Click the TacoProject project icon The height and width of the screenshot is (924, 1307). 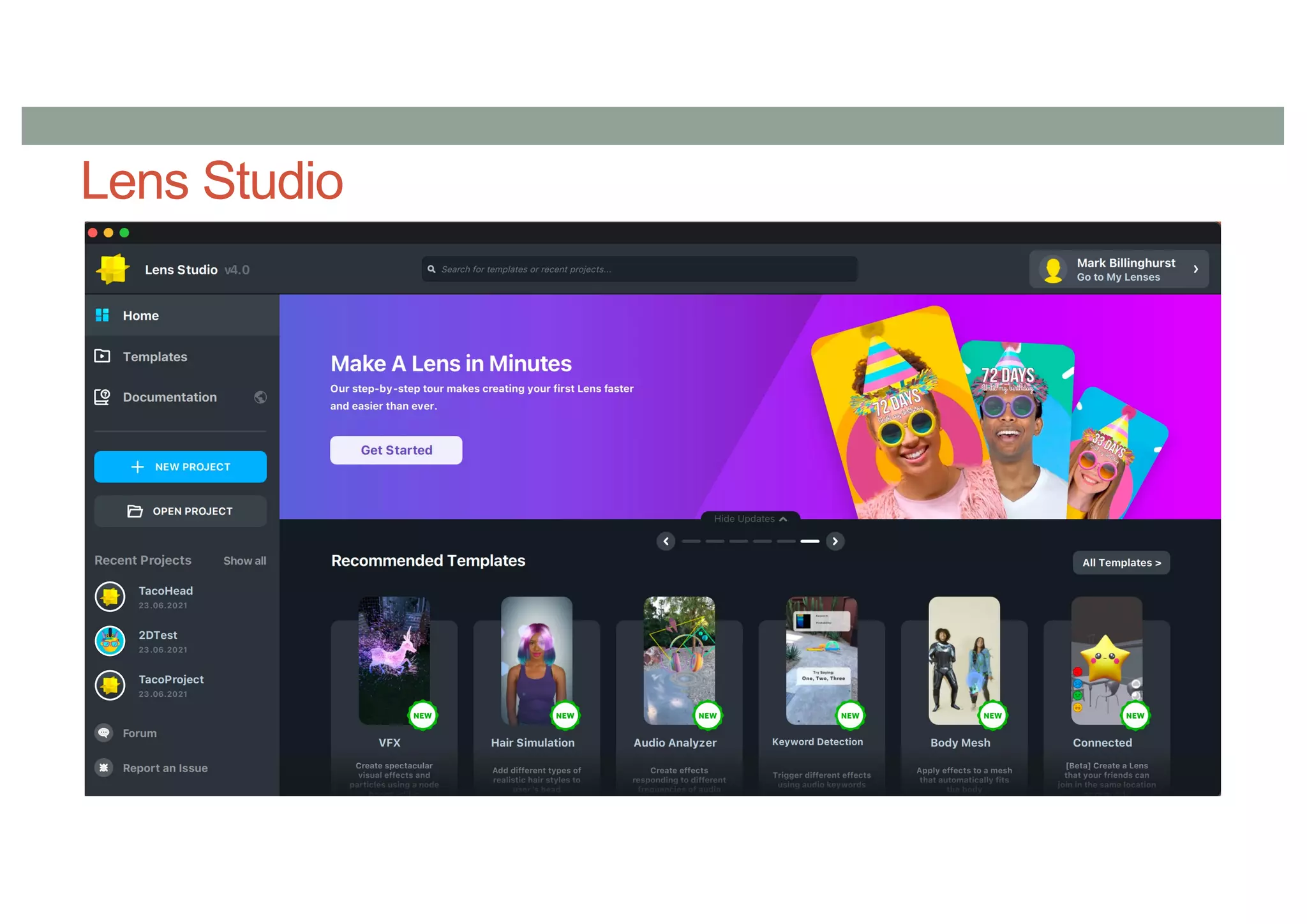coord(110,685)
